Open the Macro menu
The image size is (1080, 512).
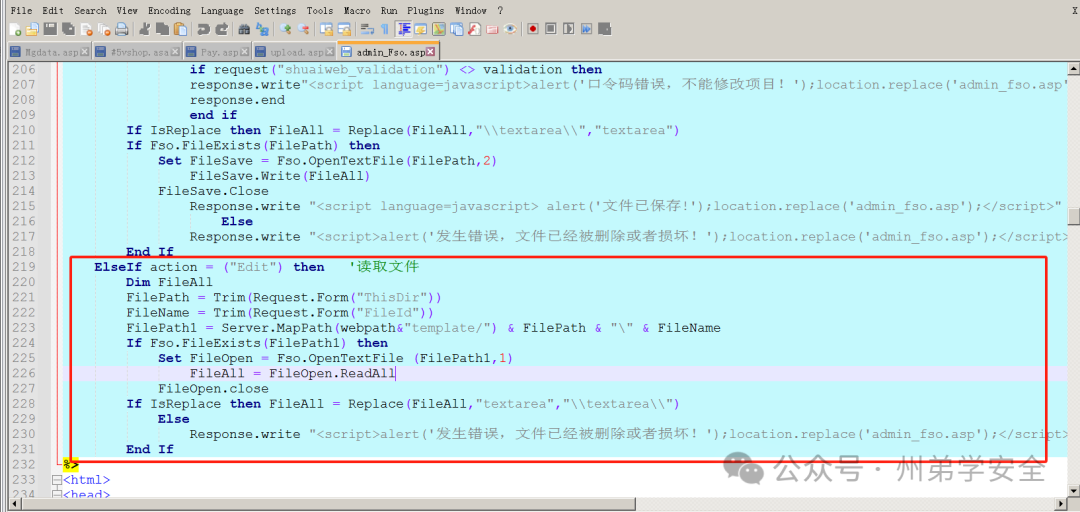[357, 10]
